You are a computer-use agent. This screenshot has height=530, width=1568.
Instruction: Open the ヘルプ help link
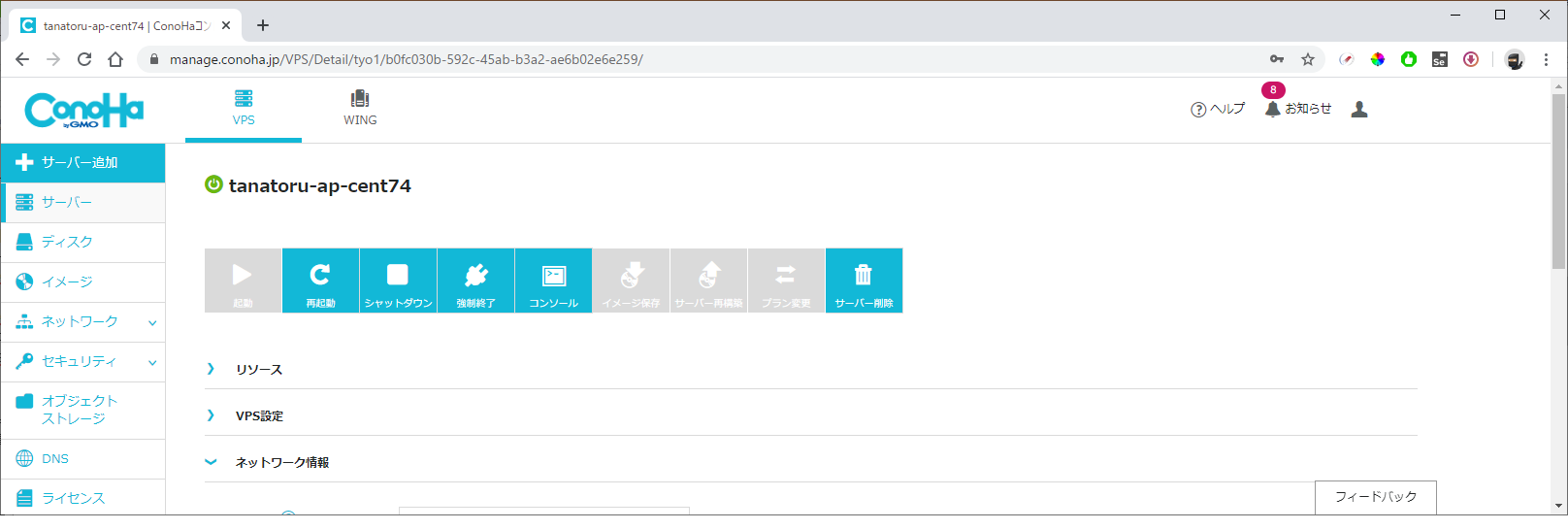point(1218,109)
